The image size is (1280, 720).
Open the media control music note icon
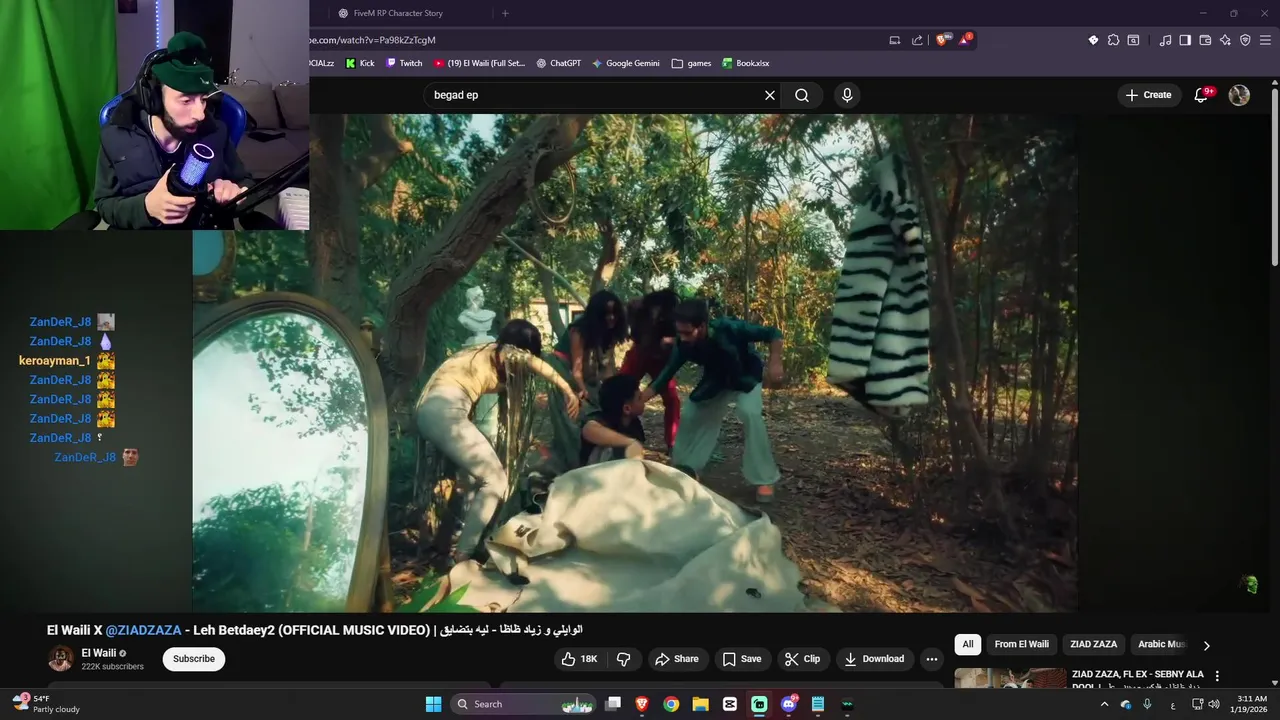click(x=1165, y=40)
